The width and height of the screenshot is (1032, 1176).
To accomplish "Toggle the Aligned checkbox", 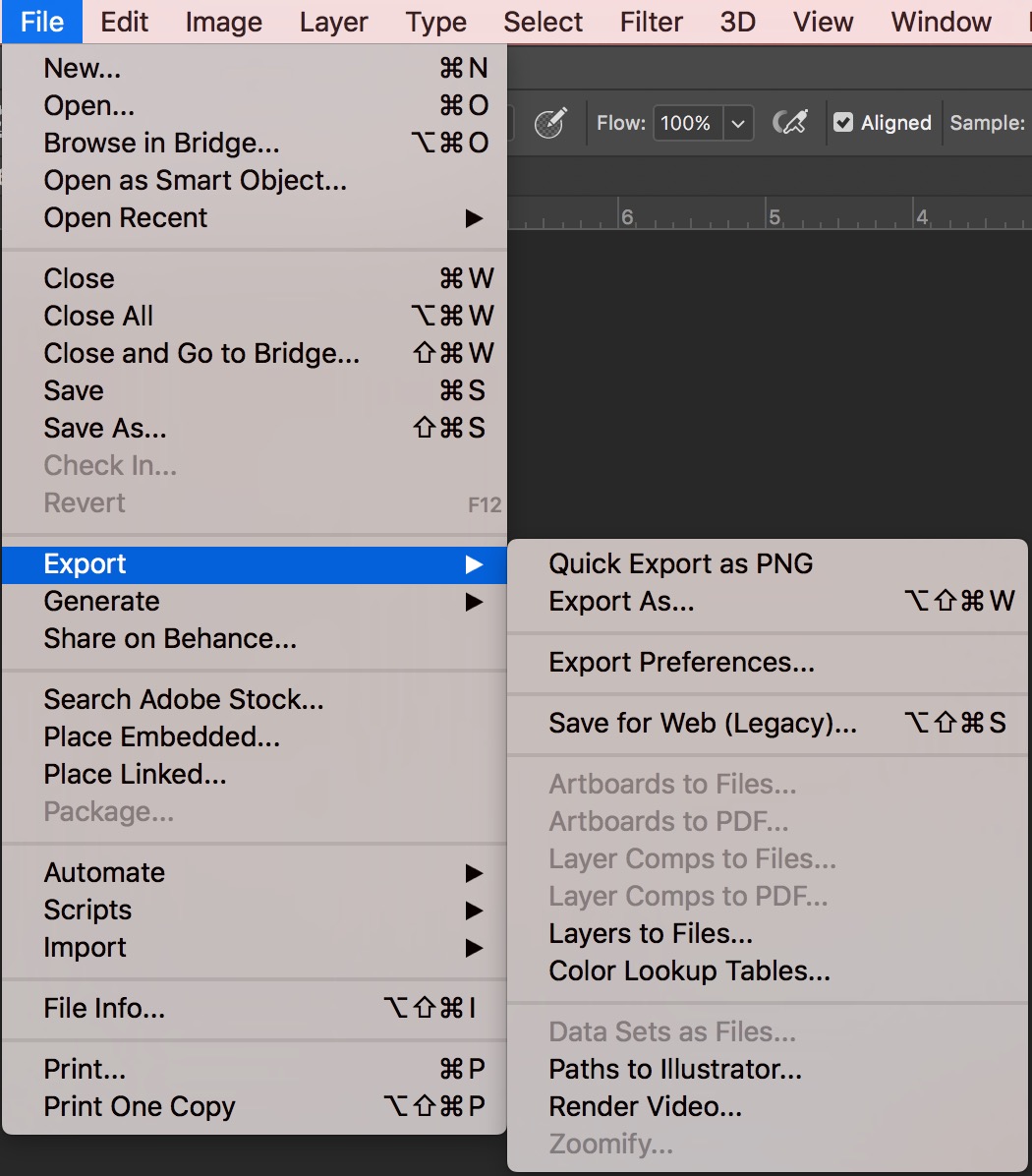I will pos(843,122).
